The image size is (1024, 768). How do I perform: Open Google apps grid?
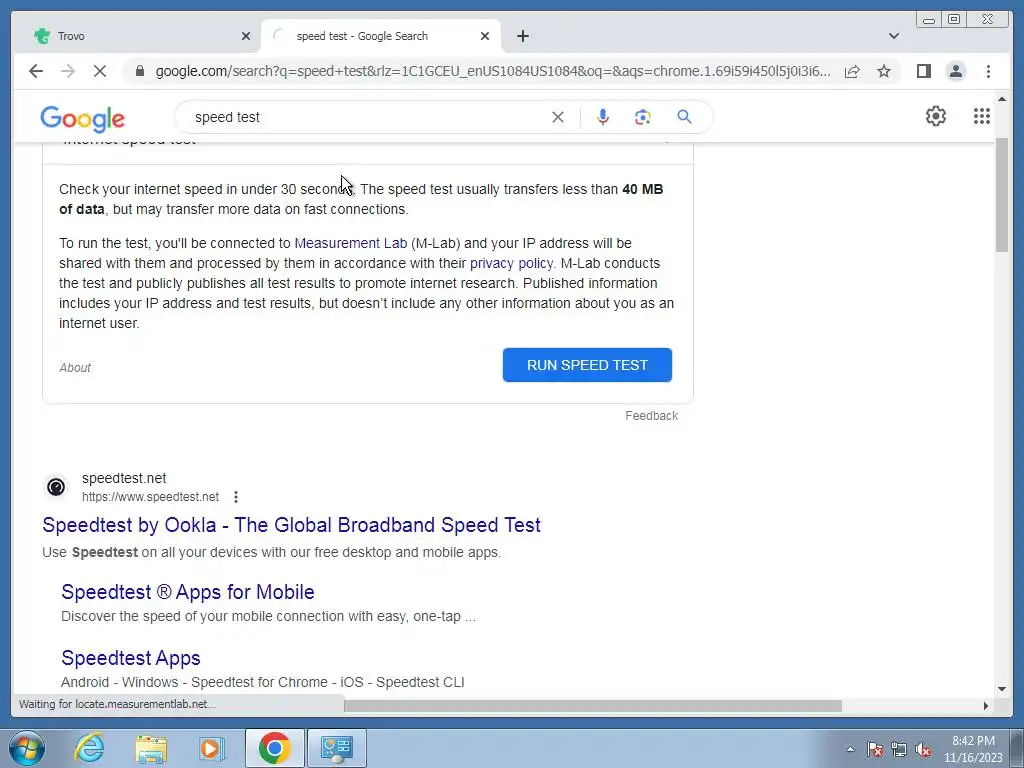[982, 116]
